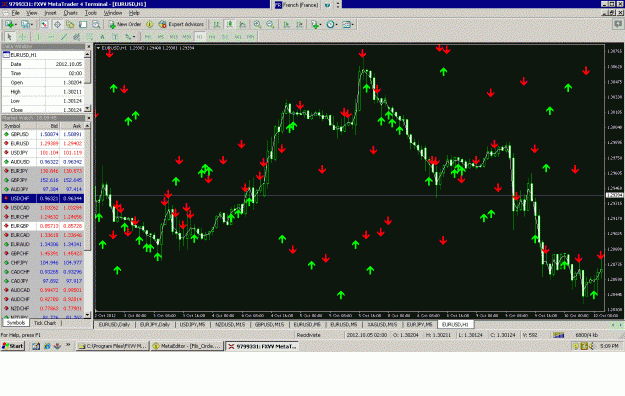The height and width of the screenshot is (396, 625).
Task: Toggle Expert Advisors on or off
Action: pyautogui.click(x=181, y=24)
